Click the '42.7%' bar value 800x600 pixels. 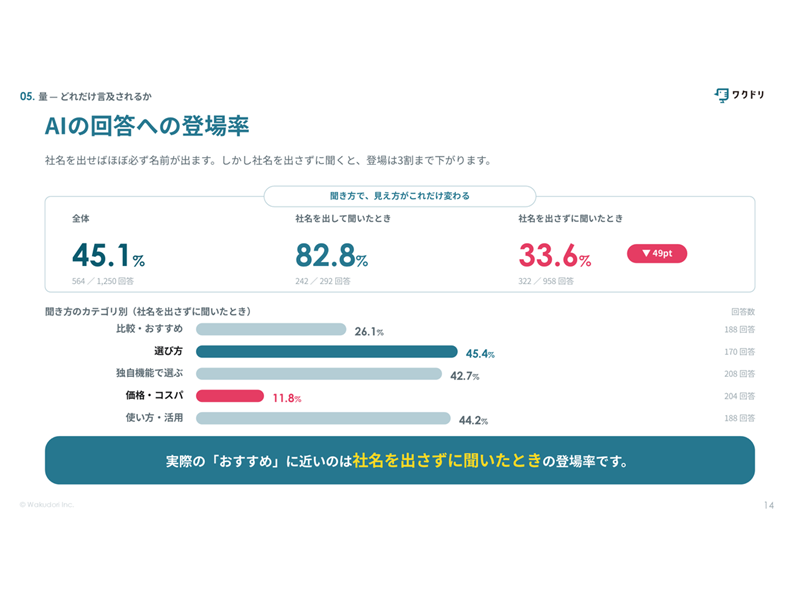464,376
